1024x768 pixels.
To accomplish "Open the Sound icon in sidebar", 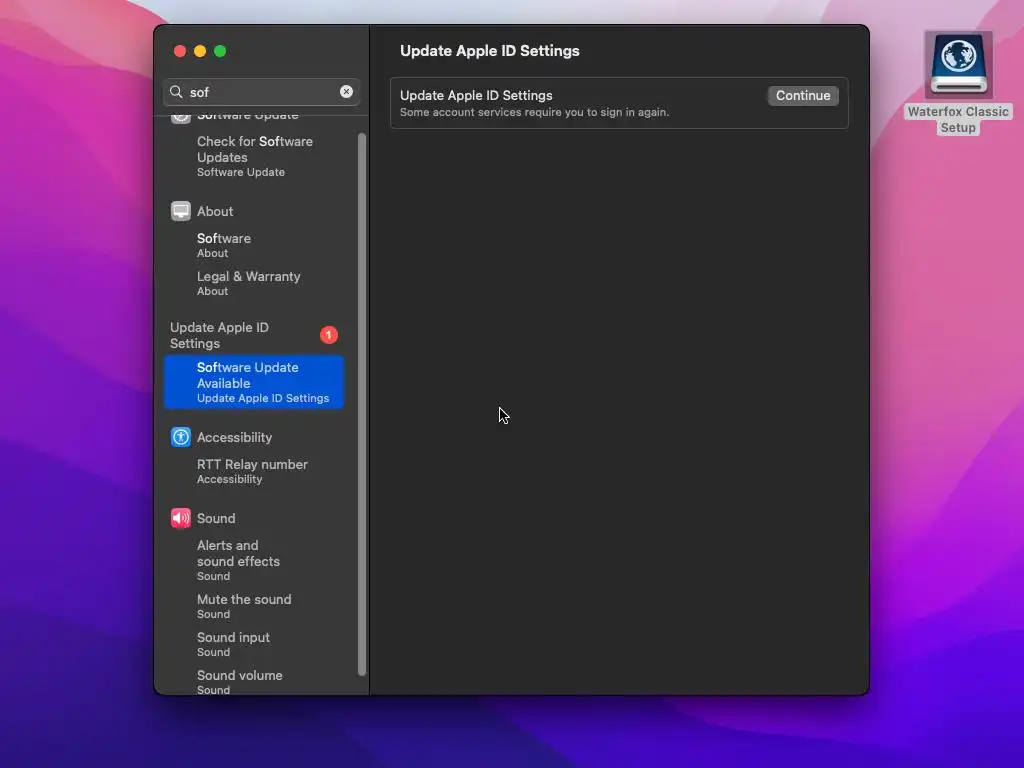I will 181,518.
